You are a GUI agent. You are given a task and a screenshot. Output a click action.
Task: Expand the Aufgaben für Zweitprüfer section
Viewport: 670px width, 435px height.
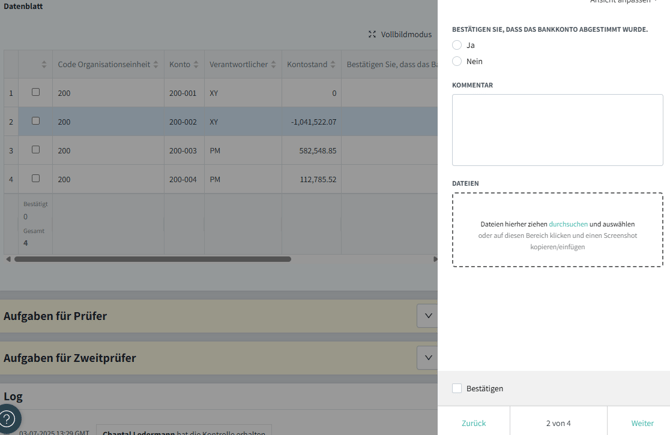coord(427,358)
